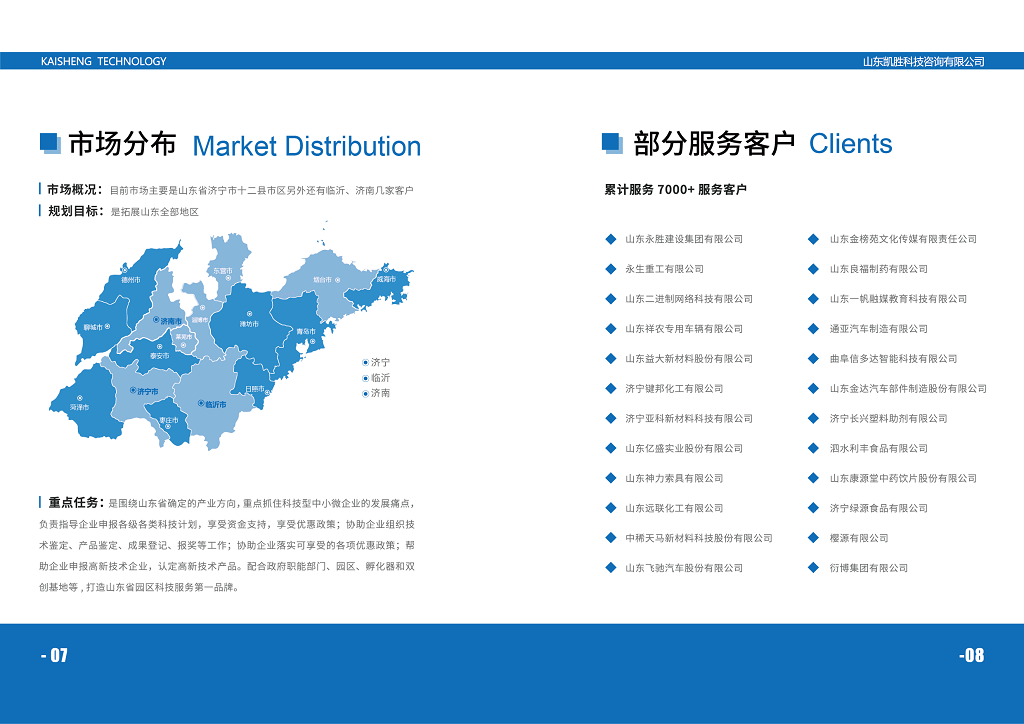Screen dimensions: 1024x724
Task: Click the KAISHENG TECHNOLOGY header text
Action: 104,61
